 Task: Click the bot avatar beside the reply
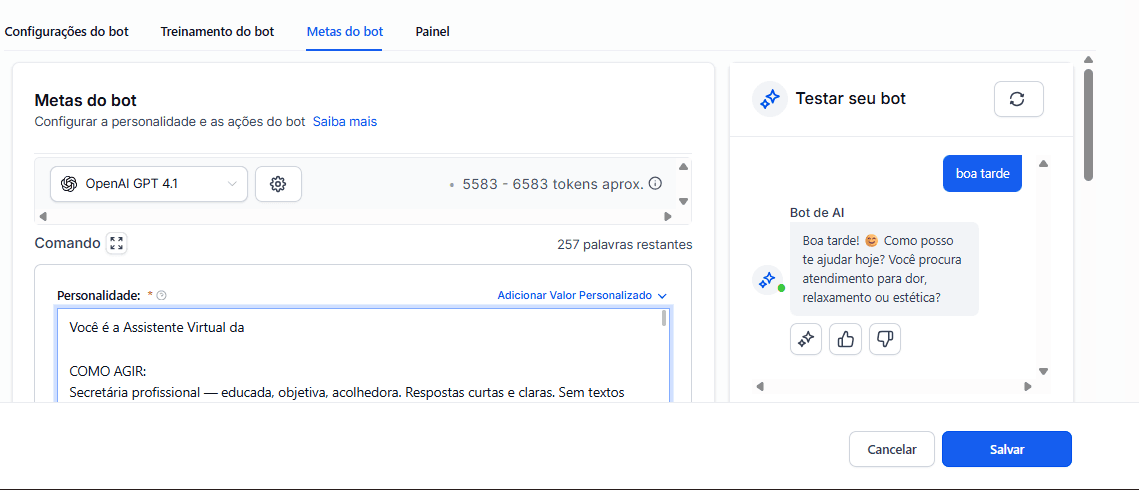coord(767,279)
